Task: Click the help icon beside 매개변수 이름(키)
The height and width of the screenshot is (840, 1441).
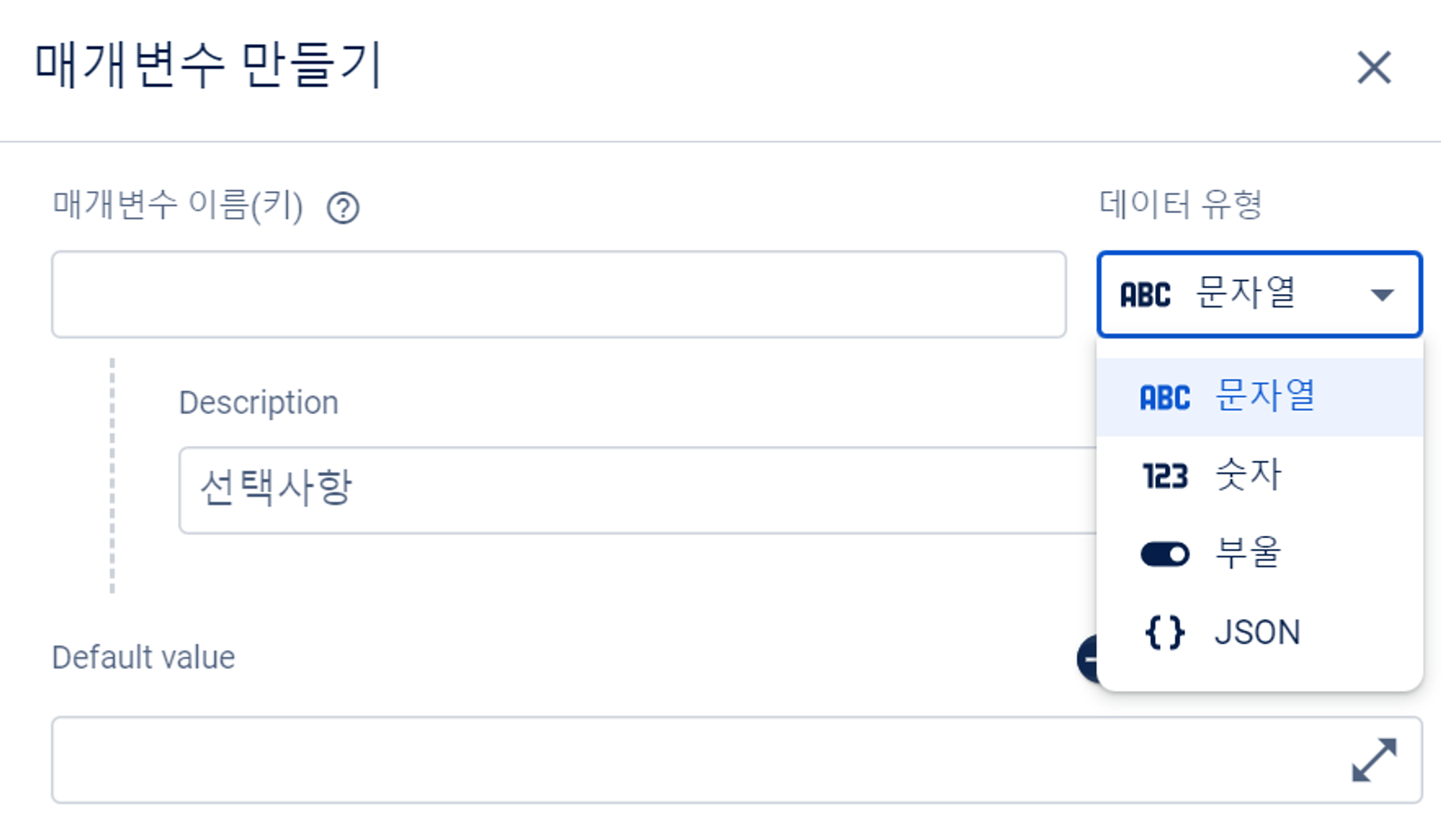Action: coord(343,208)
